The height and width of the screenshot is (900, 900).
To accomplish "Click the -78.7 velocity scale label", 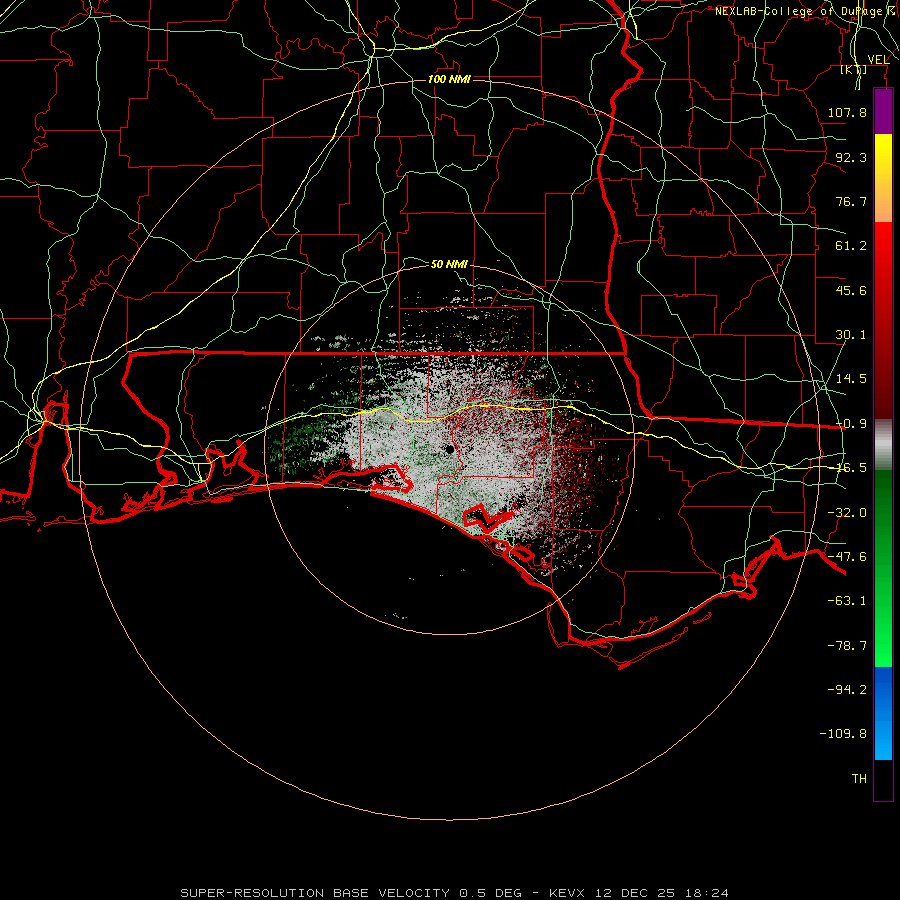I will click(x=847, y=646).
